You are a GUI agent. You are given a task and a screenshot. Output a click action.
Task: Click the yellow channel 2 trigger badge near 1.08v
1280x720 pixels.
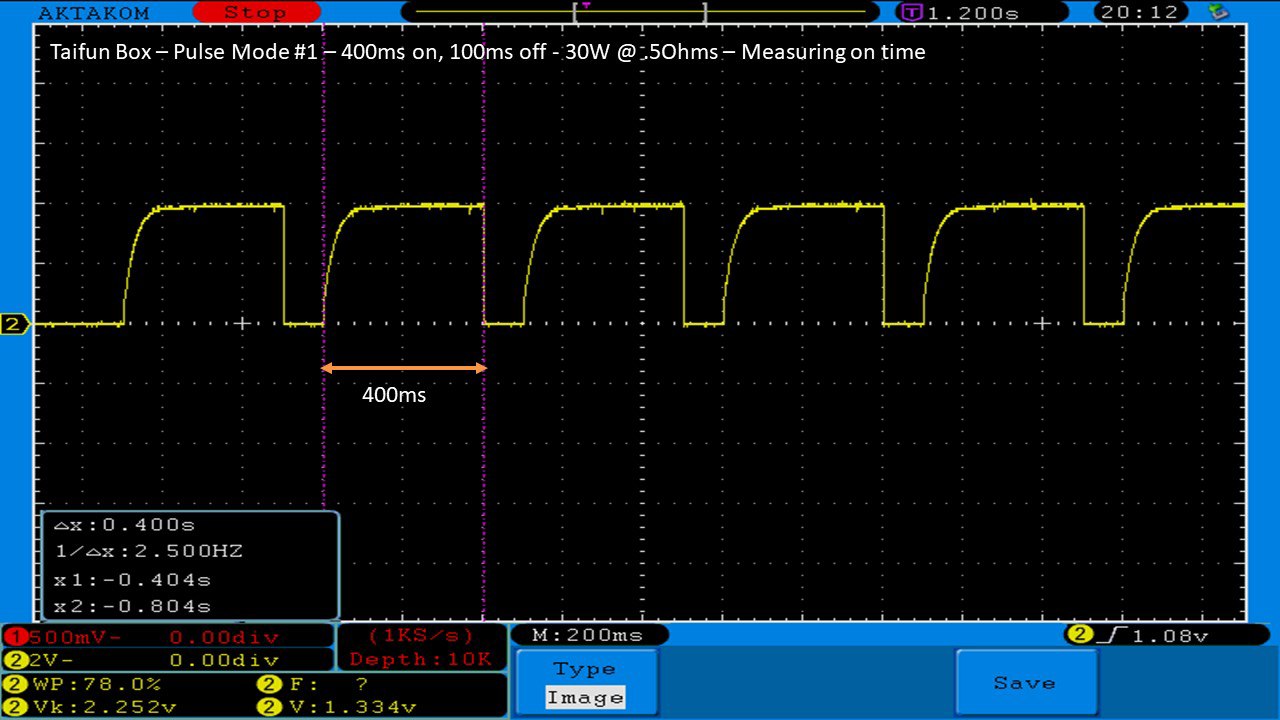coord(1079,635)
